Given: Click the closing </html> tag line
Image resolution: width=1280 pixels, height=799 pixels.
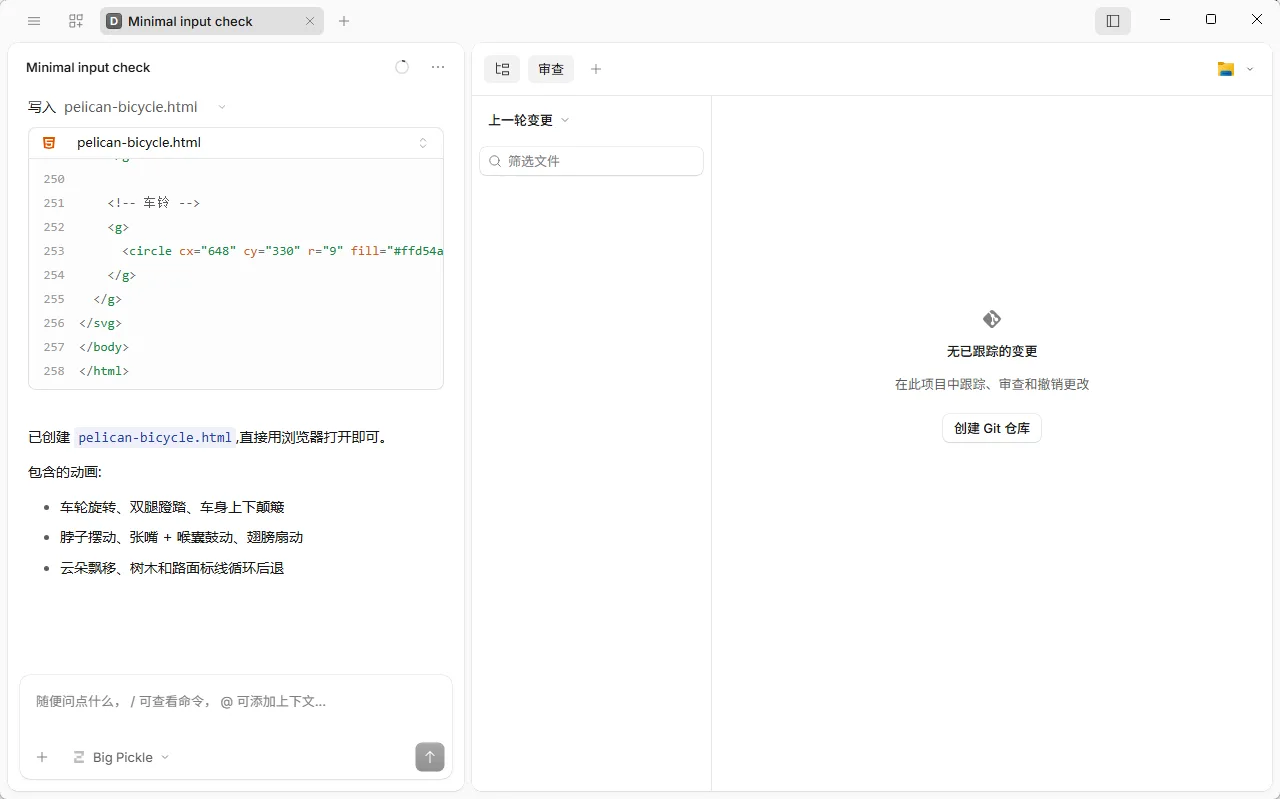Looking at the screenshot, I should (x=104, y=371).
